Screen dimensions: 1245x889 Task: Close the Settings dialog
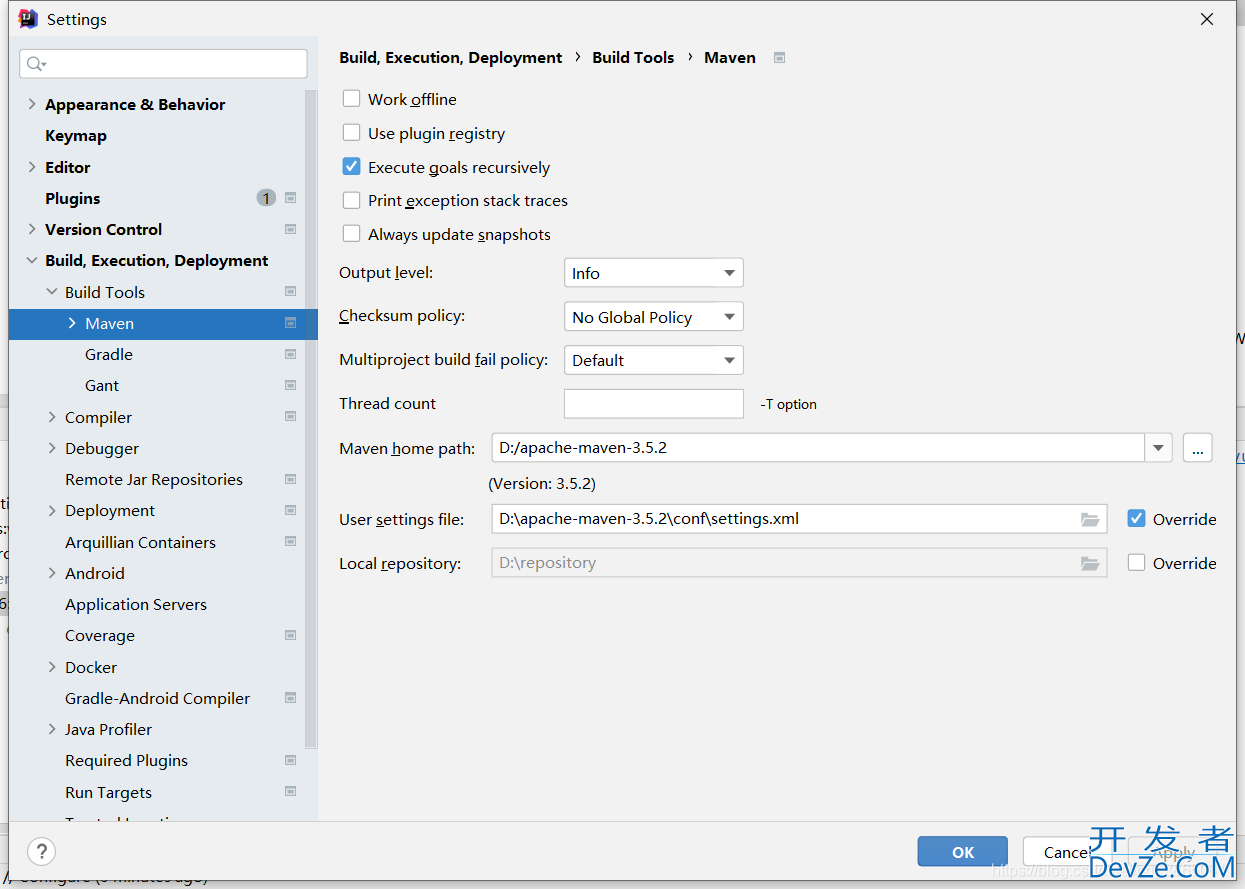1207,19
